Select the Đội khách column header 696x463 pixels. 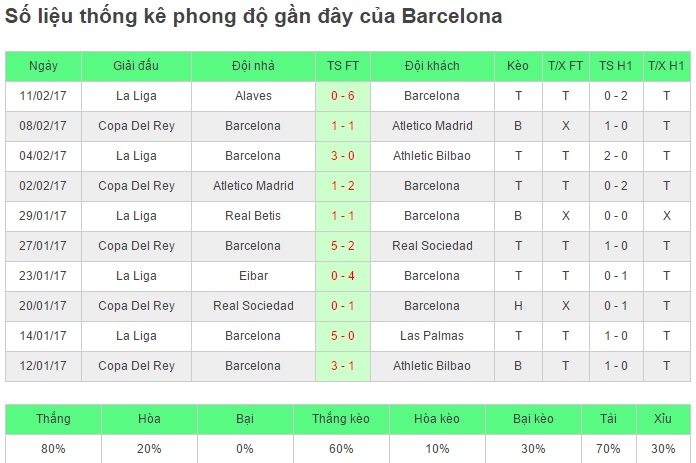tap(432, 66)
